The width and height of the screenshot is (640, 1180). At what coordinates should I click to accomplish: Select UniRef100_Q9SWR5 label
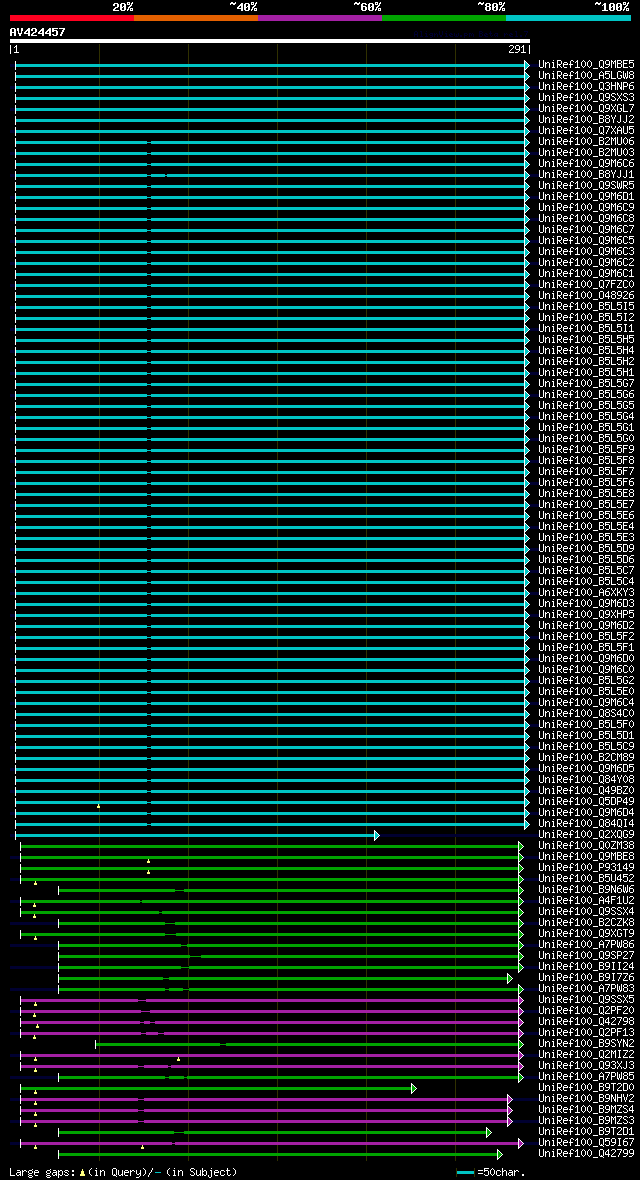point(587,185)
